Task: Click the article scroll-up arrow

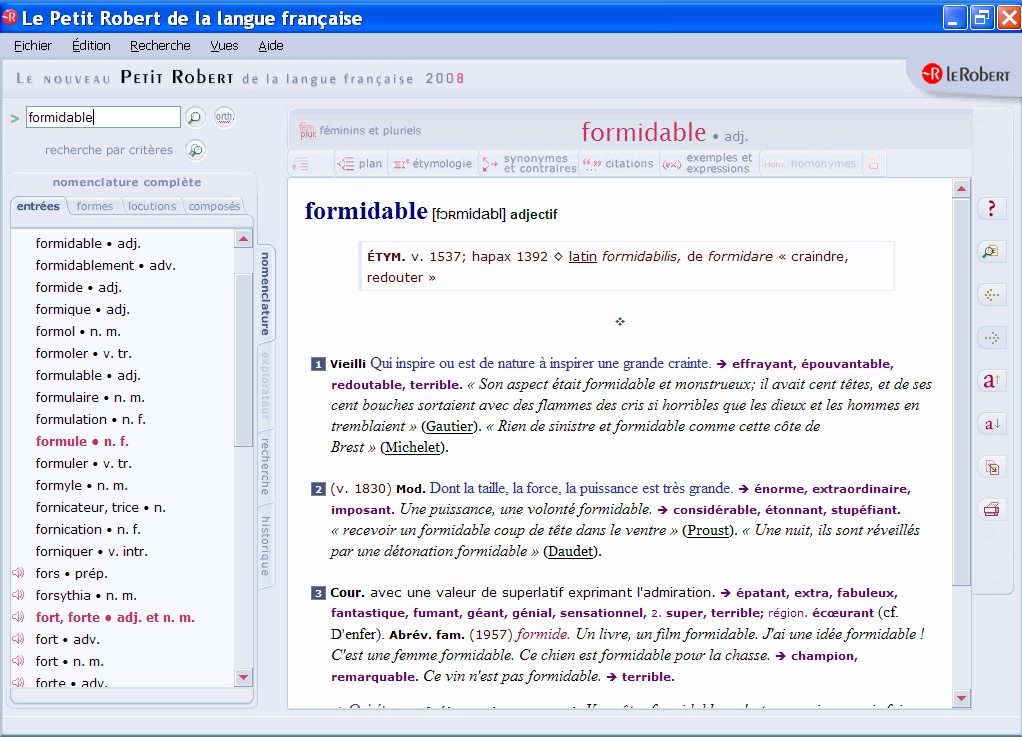Action: point(961,190)
